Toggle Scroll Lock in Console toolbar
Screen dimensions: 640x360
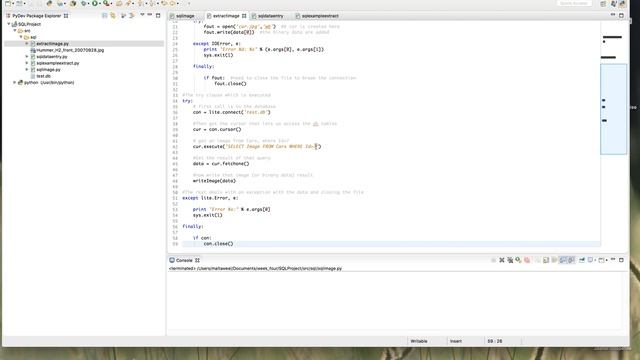(546, 260)
